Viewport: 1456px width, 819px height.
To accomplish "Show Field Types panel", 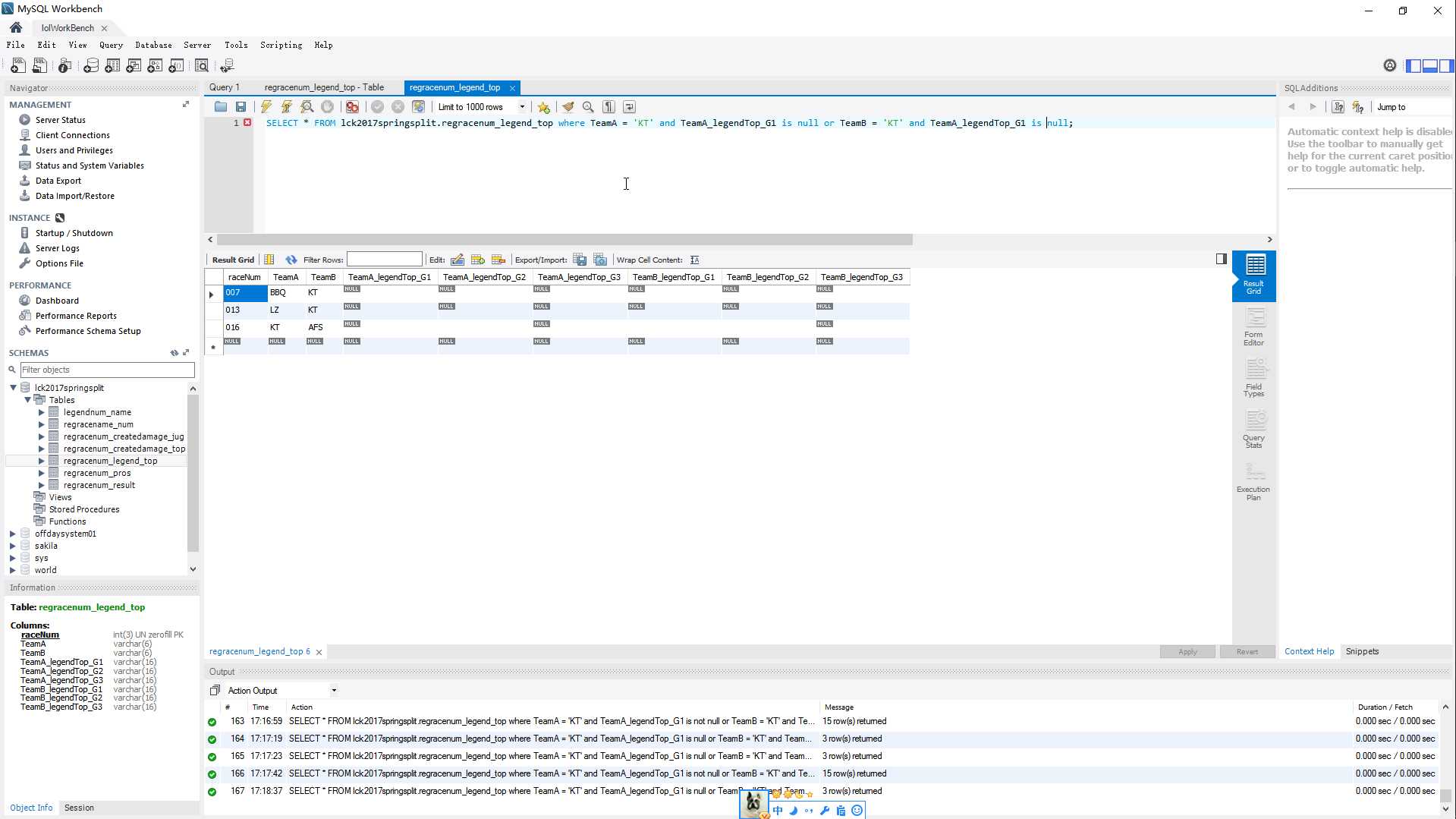I will point(1253,378).
